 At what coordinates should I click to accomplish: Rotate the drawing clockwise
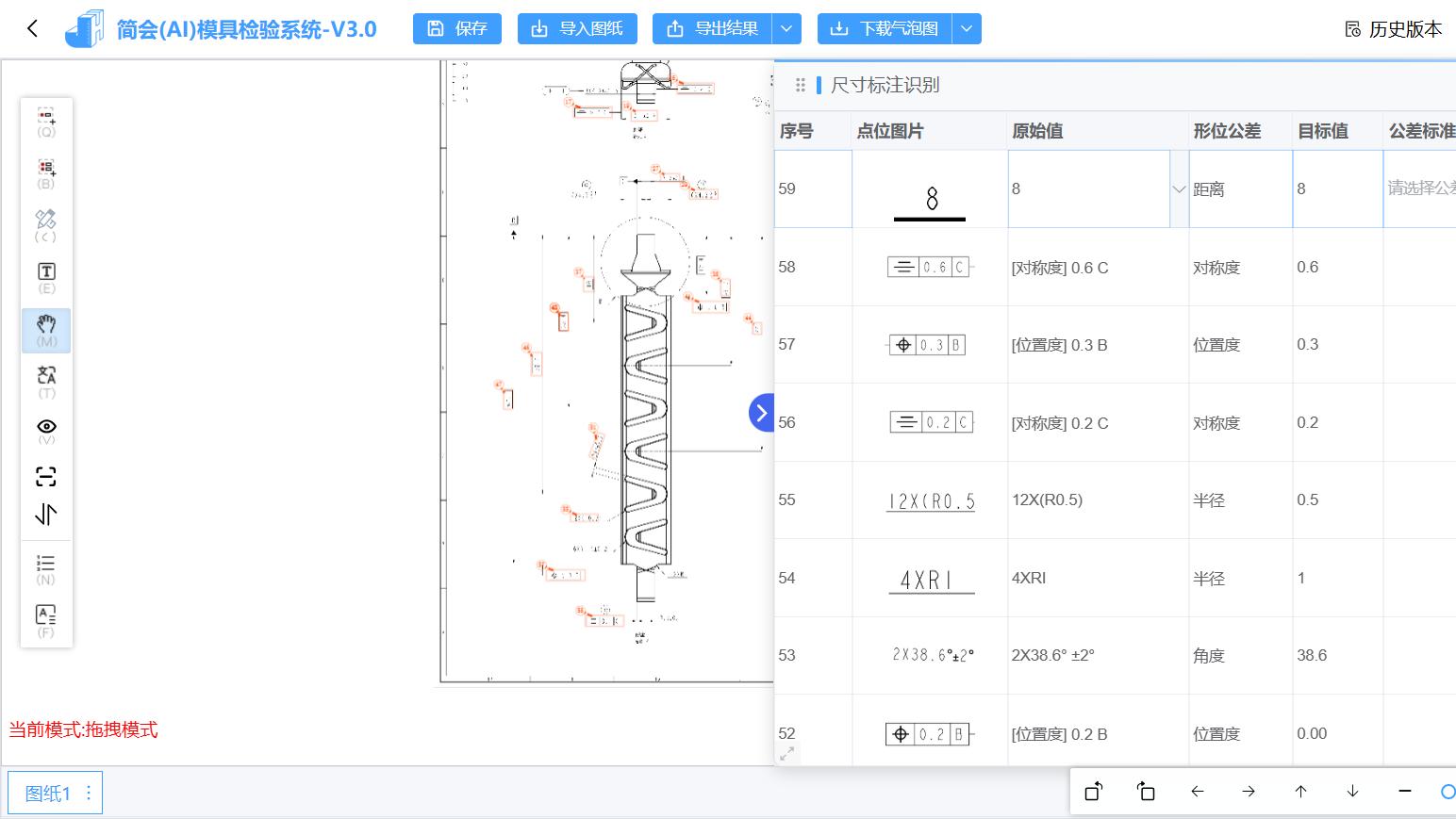pyautogui.click(x=1146, y=792)
